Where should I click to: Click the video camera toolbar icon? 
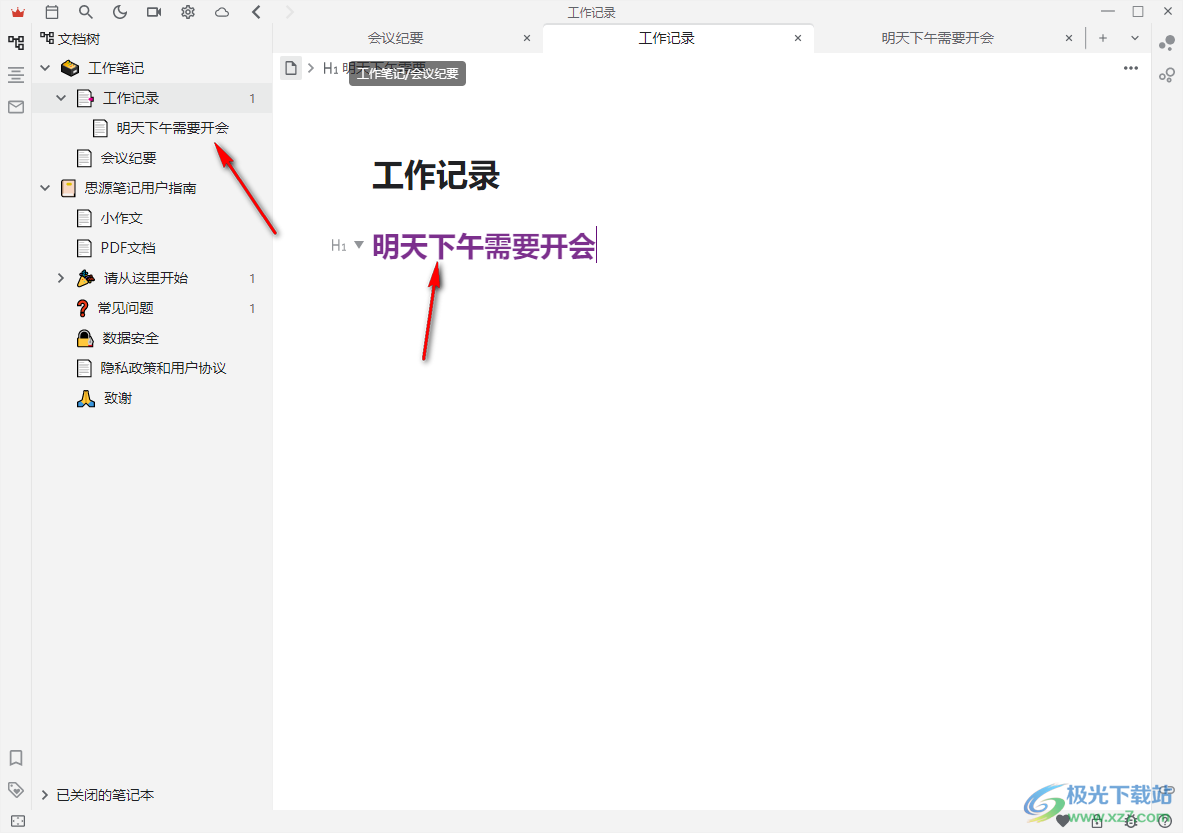point(154,12)
